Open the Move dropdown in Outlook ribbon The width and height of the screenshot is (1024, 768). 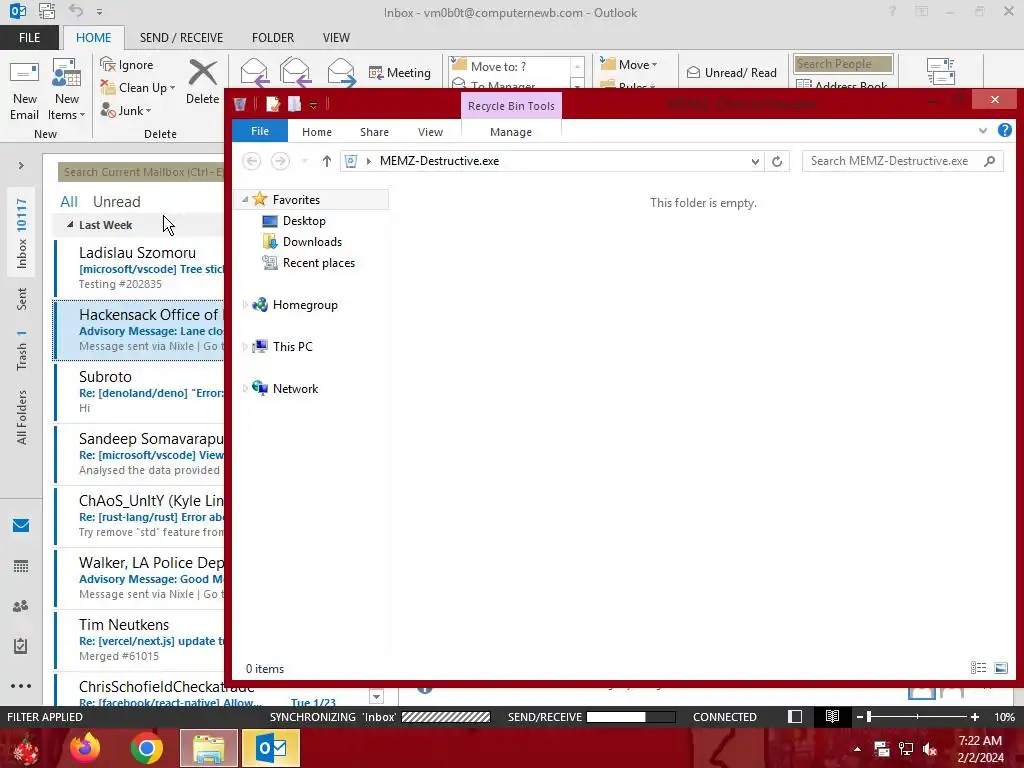[628, 65]
